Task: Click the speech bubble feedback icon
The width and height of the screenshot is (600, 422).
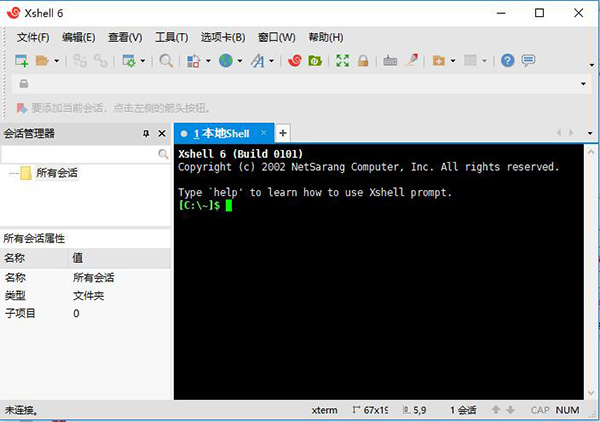Action: pyautogui.click(x=528, y=61)
